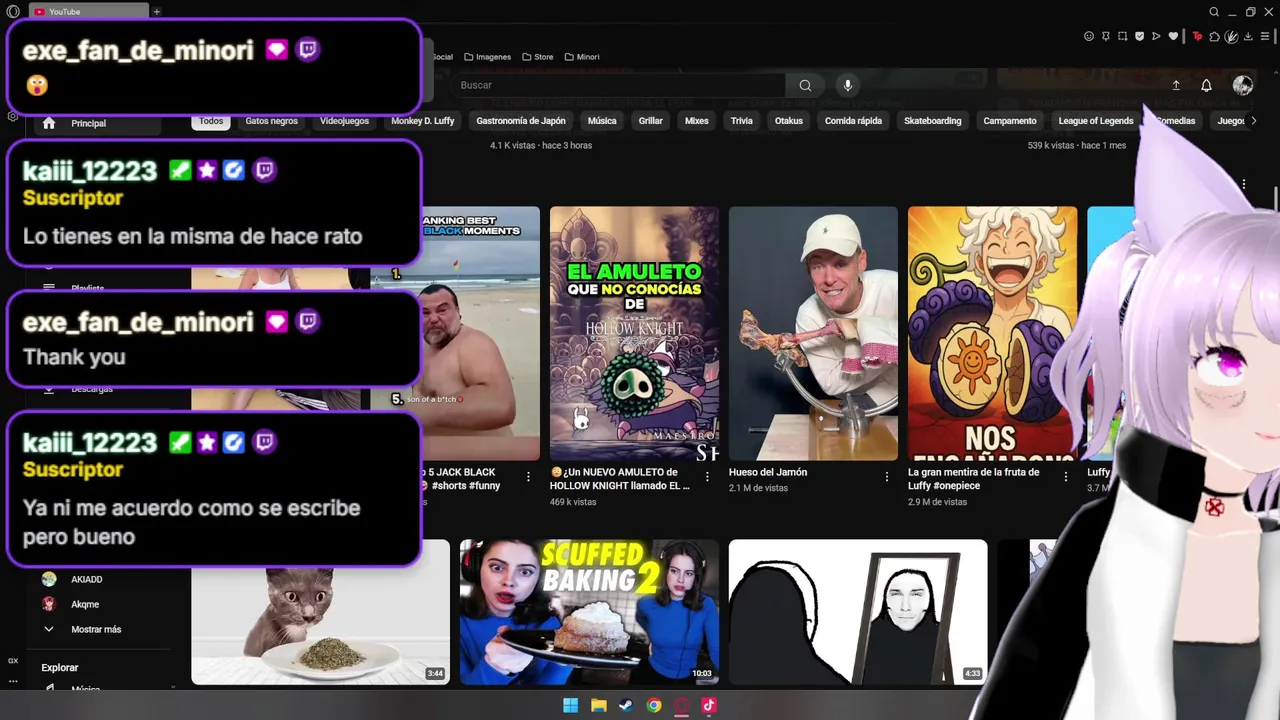
Task: Select the Campamento filter chip
Action: (x=1010, y=121)
